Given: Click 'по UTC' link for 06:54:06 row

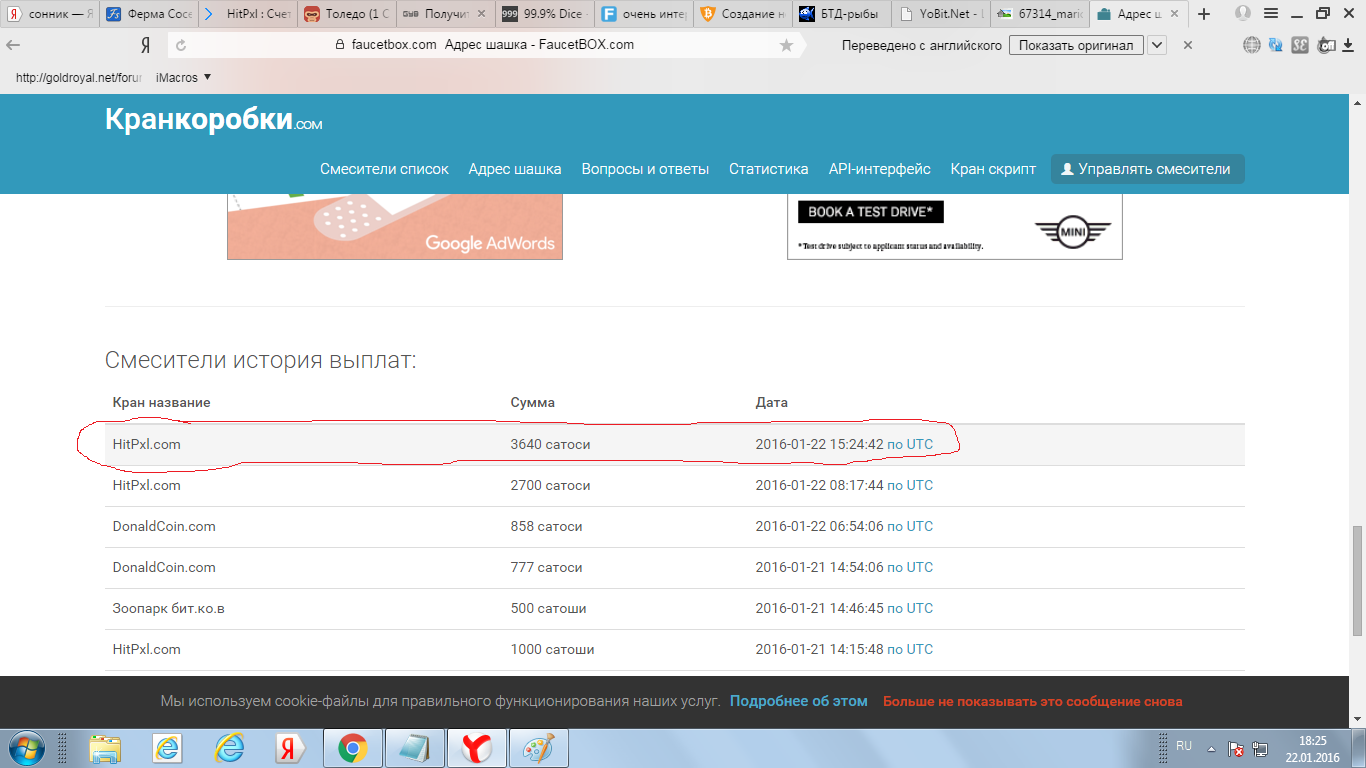Looking at the screenshot, I should pyautogui.click(x=910, y=526).
